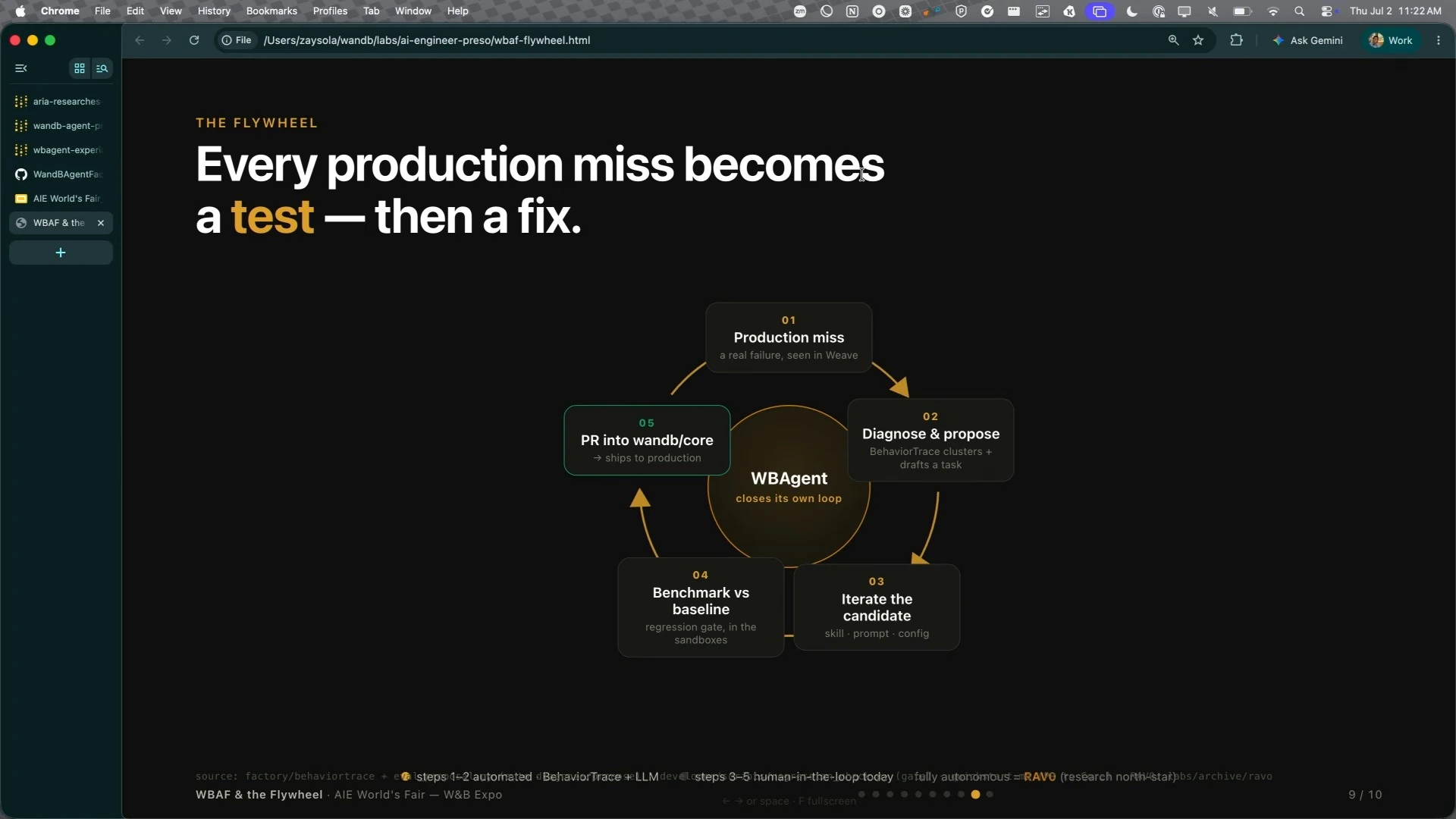Collapse the vertical tabs sidebar
The width and height of the screenshot is (1456, 819).
coord(21,68)
